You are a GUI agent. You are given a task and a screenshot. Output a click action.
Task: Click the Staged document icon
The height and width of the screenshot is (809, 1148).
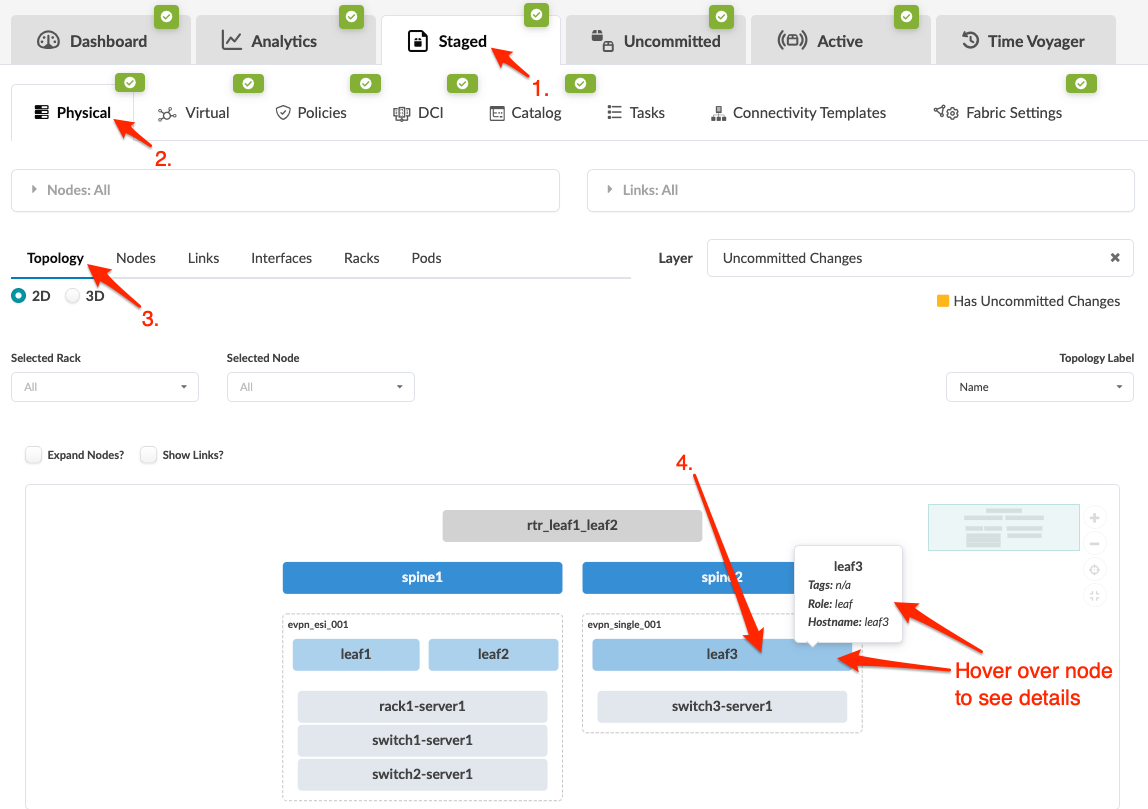417,41
